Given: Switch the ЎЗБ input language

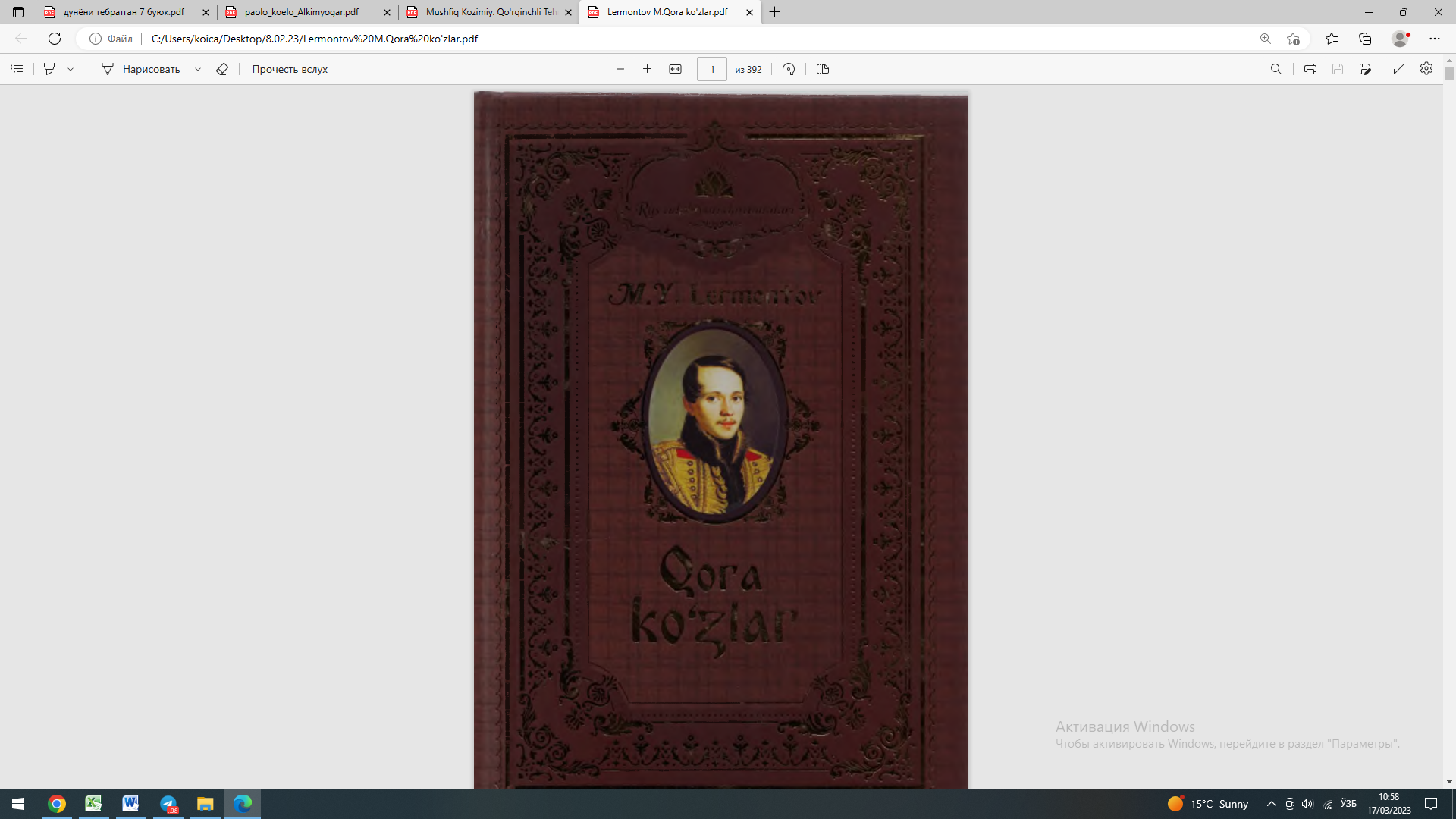Looking at the screenshot, I should (x=1348, y=803).
